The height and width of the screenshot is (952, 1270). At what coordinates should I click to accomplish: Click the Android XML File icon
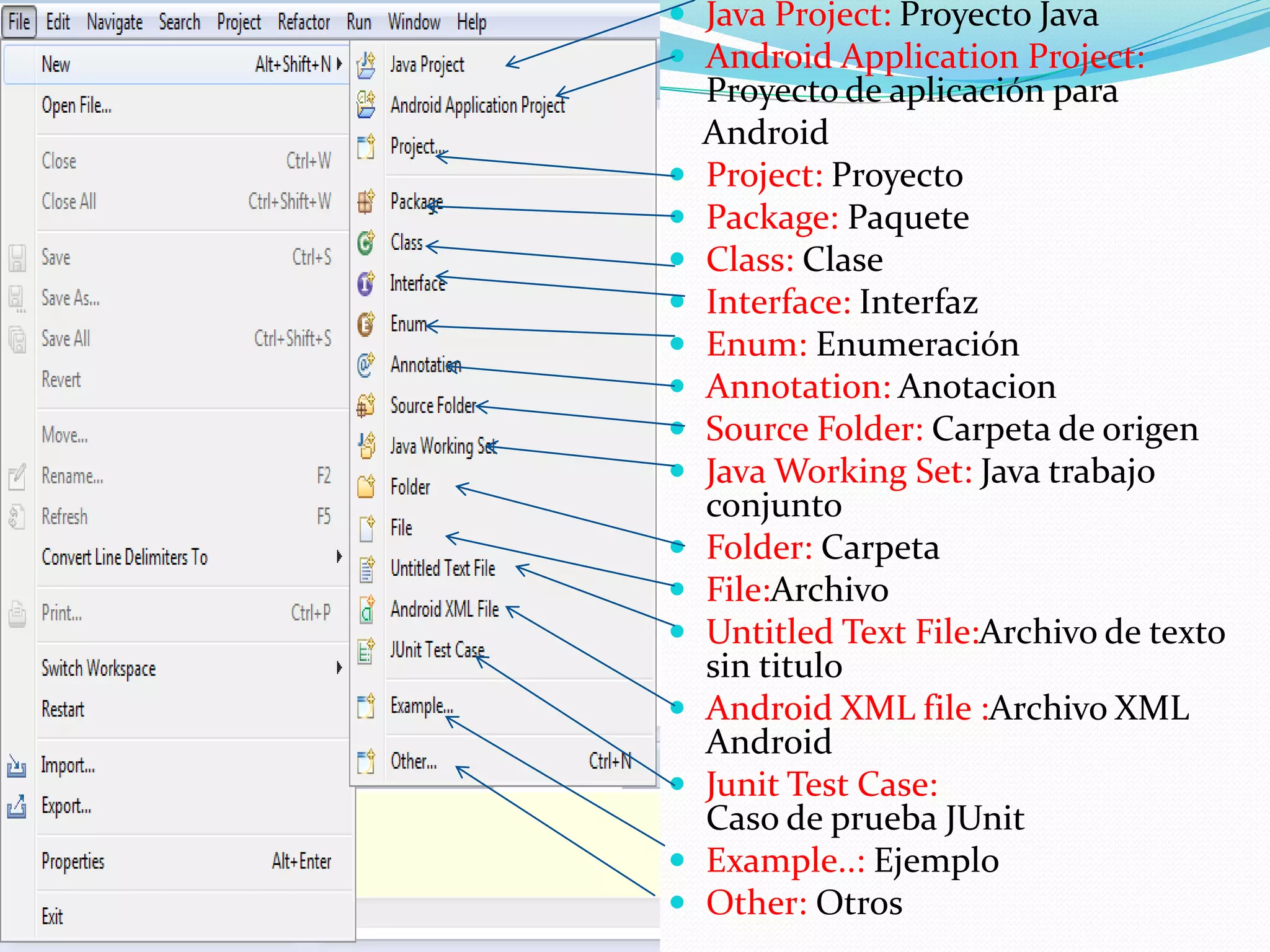point(366,610)
